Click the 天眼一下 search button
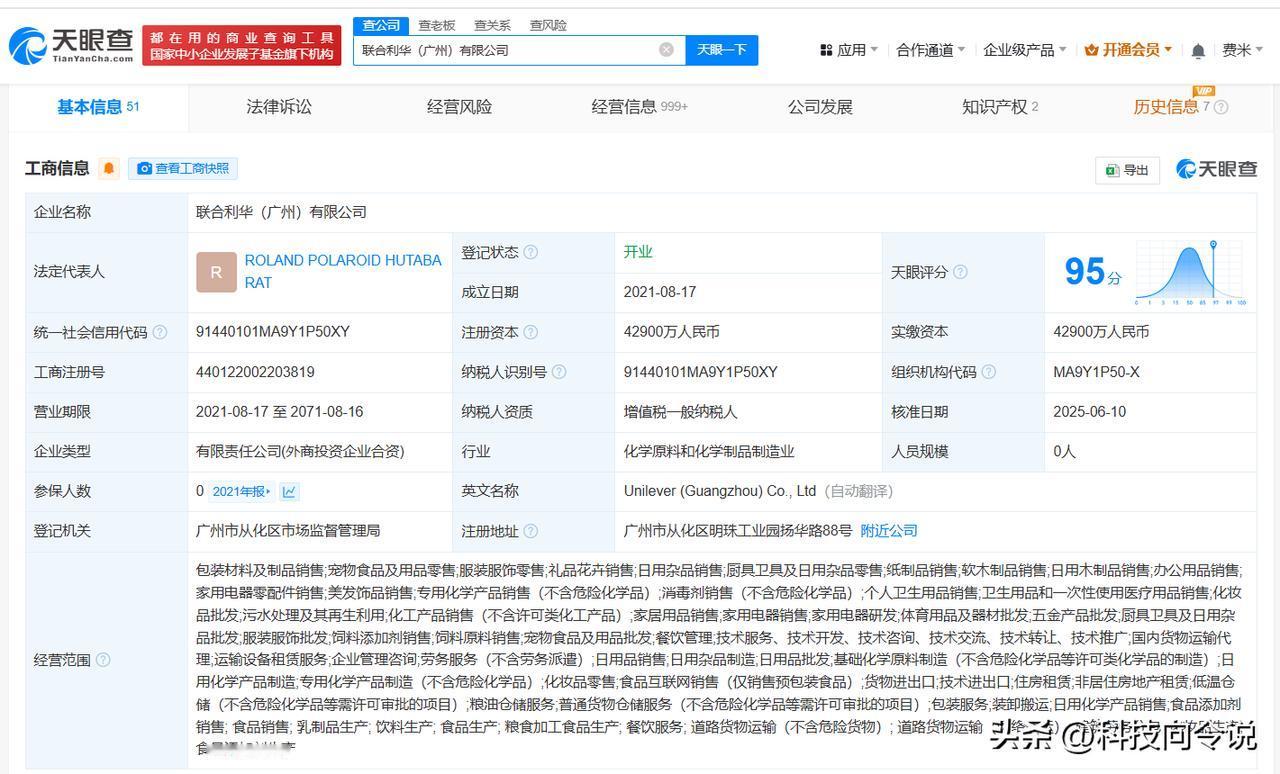 click(722, 50)
